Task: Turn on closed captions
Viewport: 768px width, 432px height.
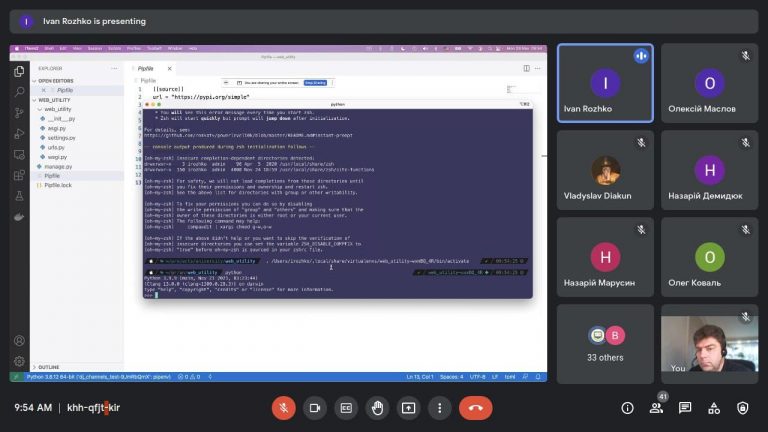Action: coord(346,408)
